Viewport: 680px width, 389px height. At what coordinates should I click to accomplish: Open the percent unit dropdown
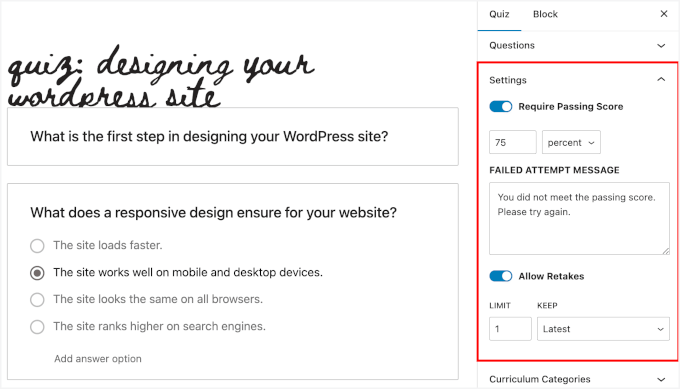point(571,142)
